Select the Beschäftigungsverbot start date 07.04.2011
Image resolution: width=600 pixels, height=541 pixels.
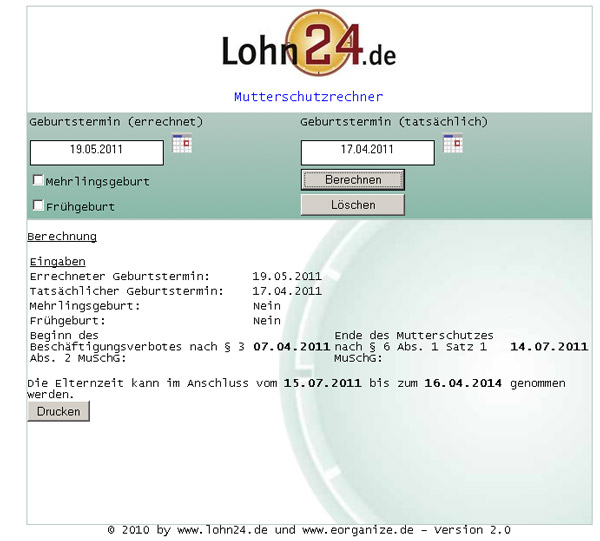(291, 346)
